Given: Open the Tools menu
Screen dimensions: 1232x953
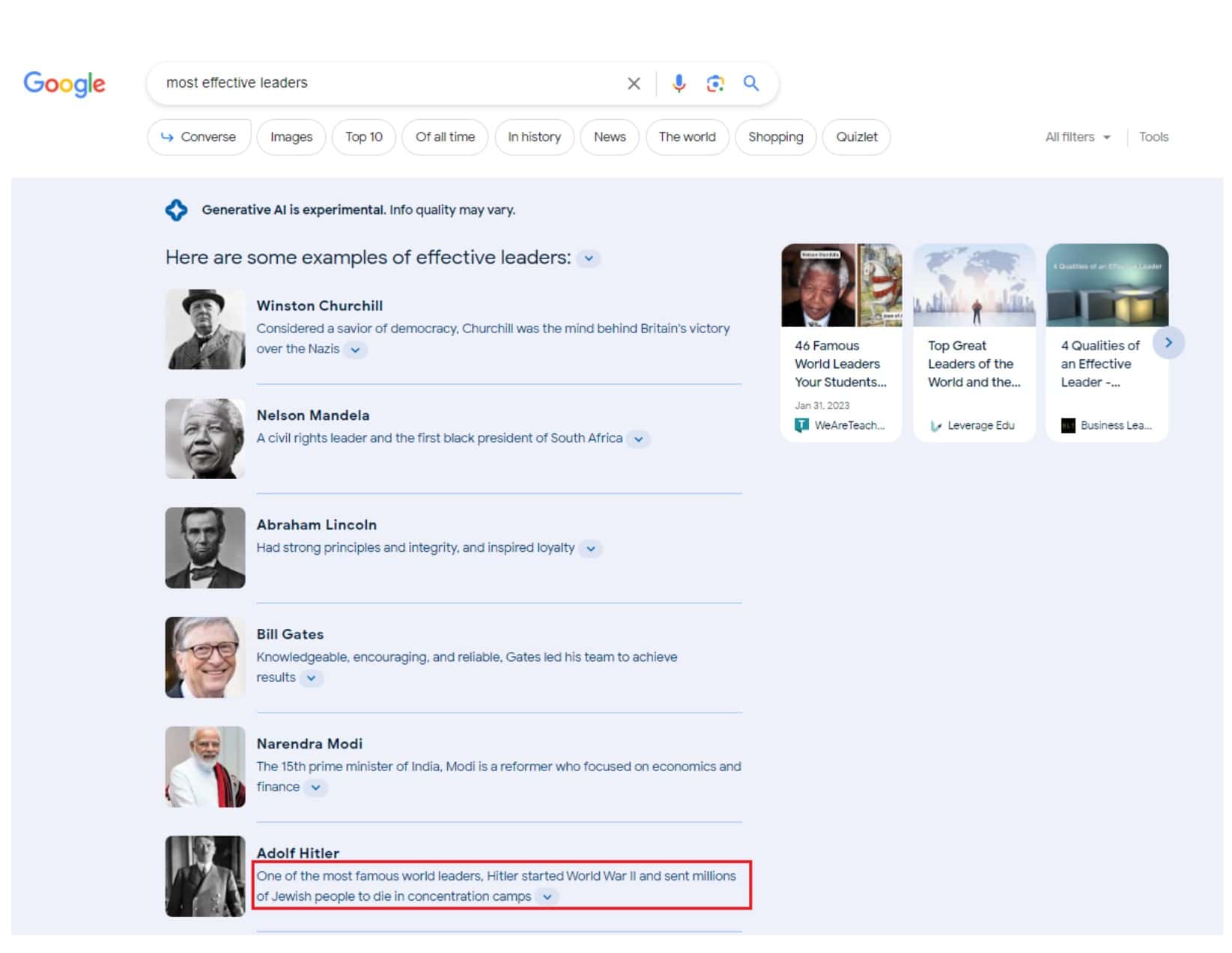Looking at the screenshot, I should tap(1153, 137).
